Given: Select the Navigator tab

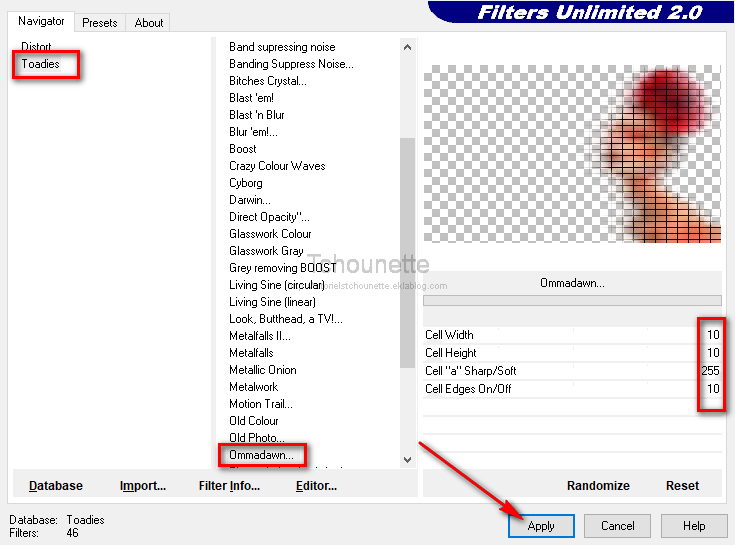Looking at the screenshot, I should tap(41, 21).
